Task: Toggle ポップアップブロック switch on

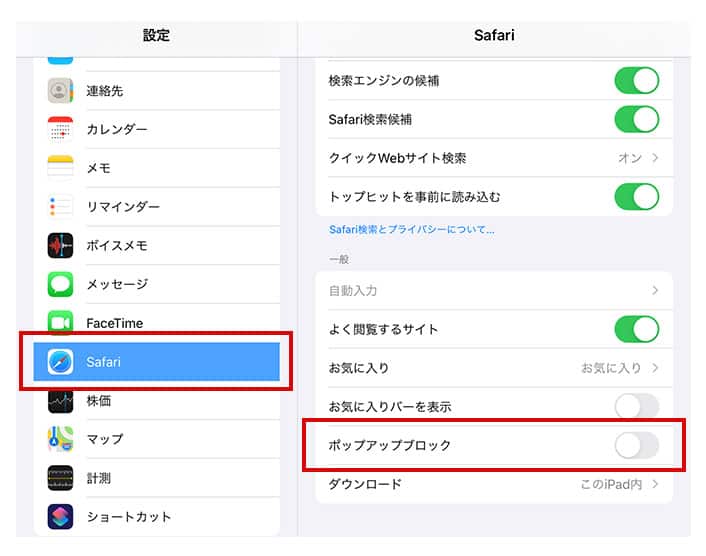Action: click(x=636, y=445)
